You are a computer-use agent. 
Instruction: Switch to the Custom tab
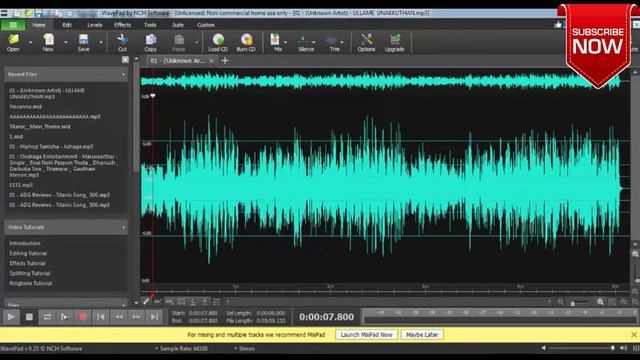point(206,25)
